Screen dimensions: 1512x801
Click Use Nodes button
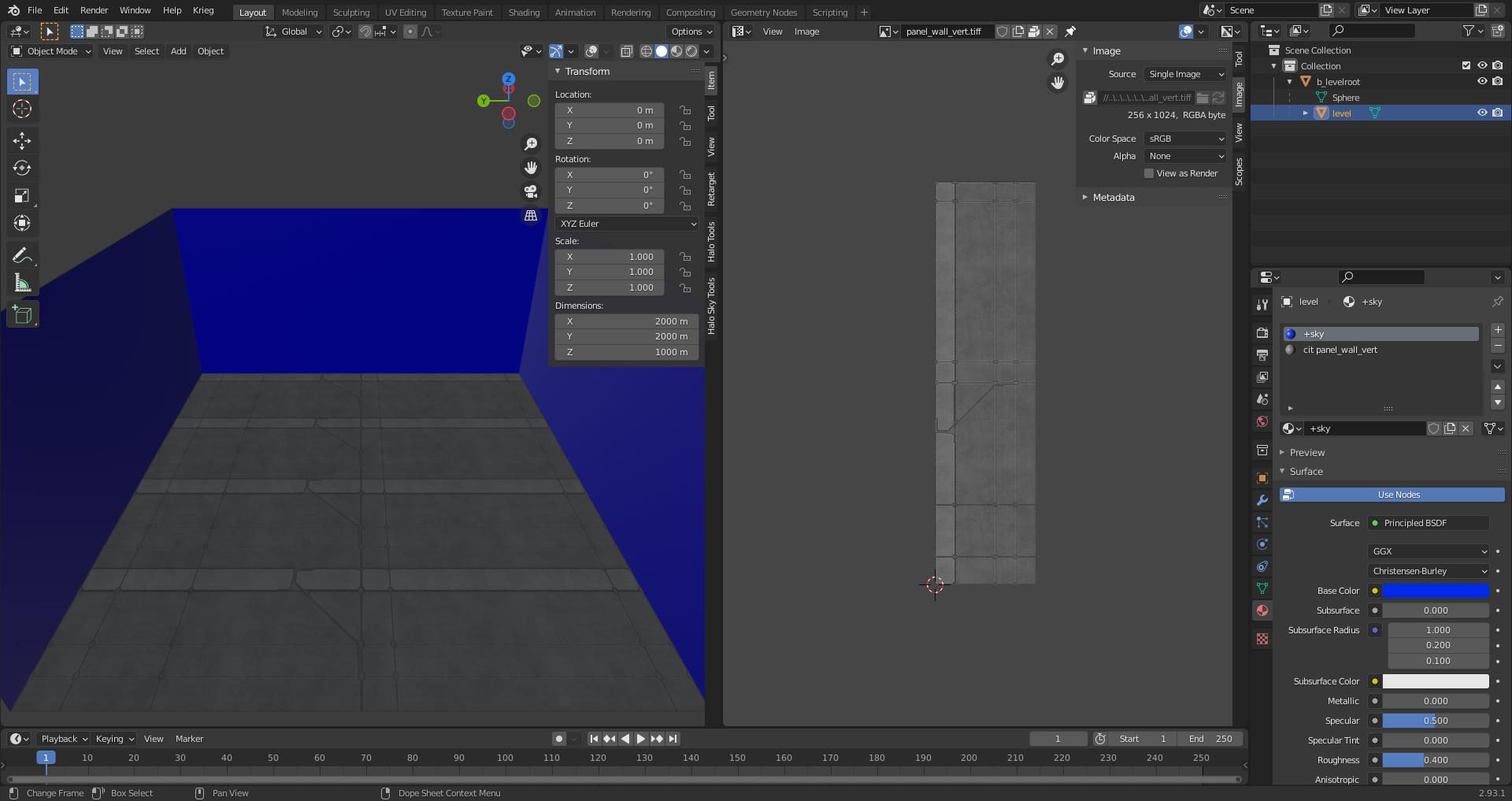coord(1392,495)
